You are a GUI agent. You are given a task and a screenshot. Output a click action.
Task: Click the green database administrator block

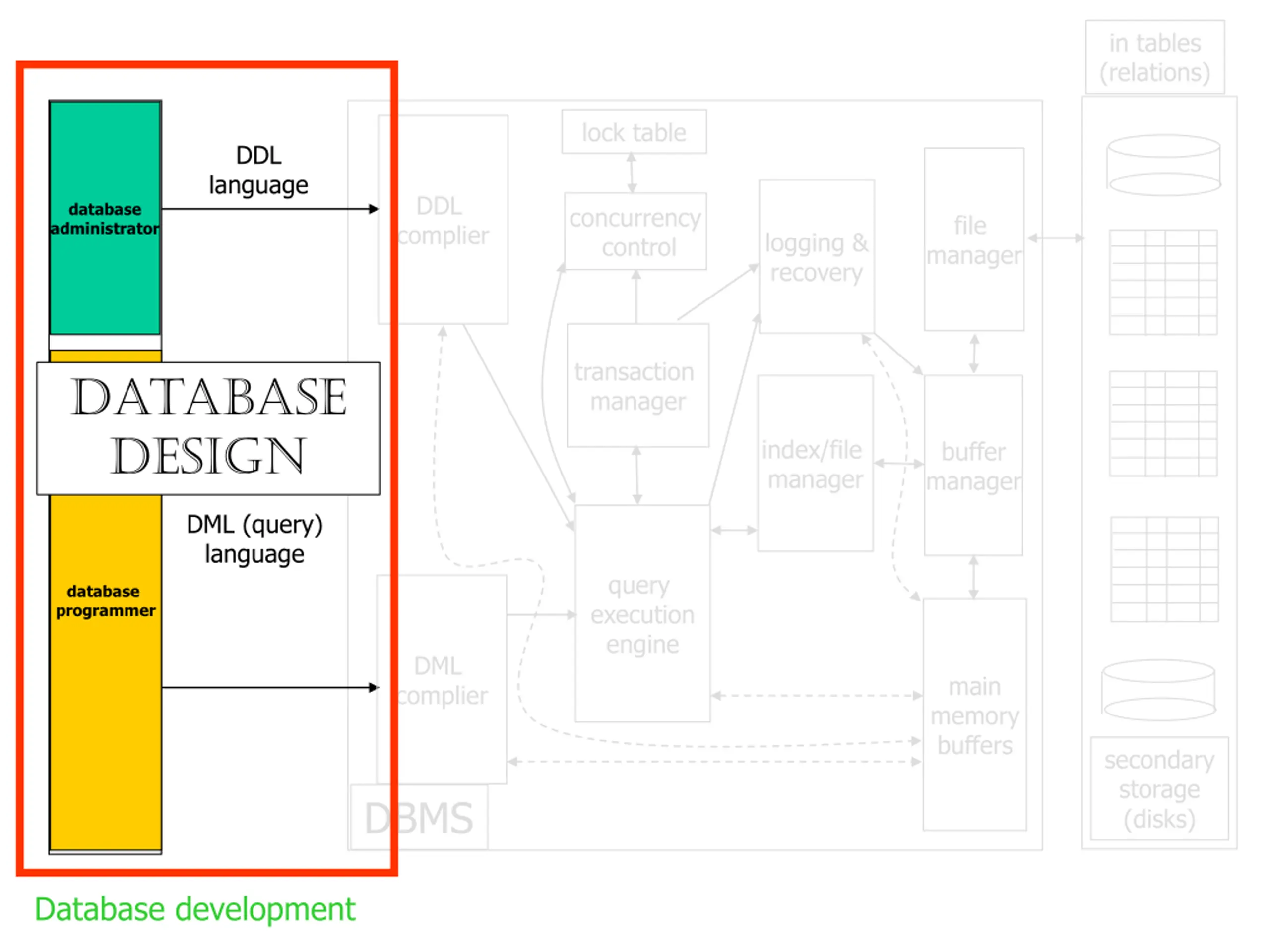[105, 218]
